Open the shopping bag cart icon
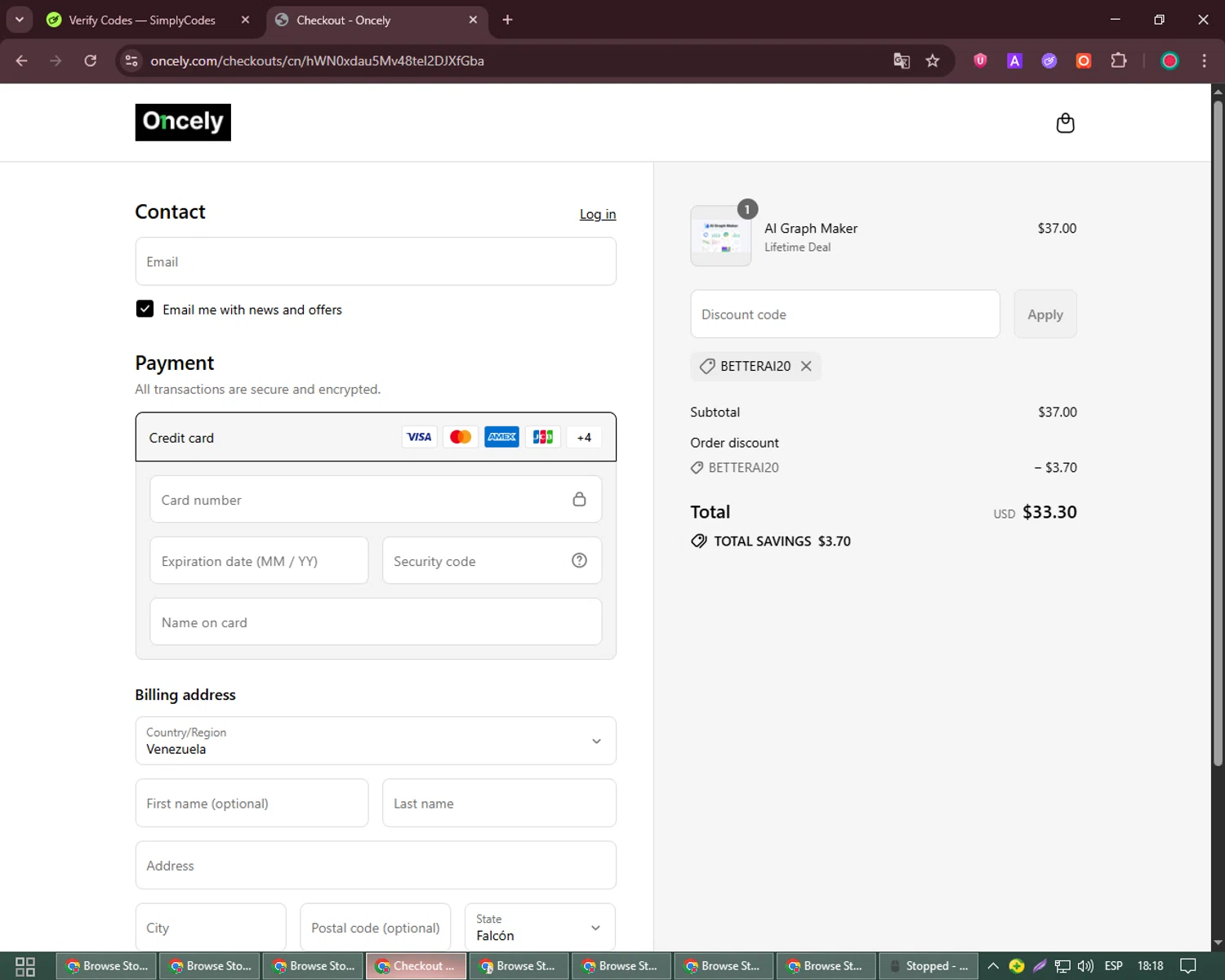 click(x=1065, y=123)
